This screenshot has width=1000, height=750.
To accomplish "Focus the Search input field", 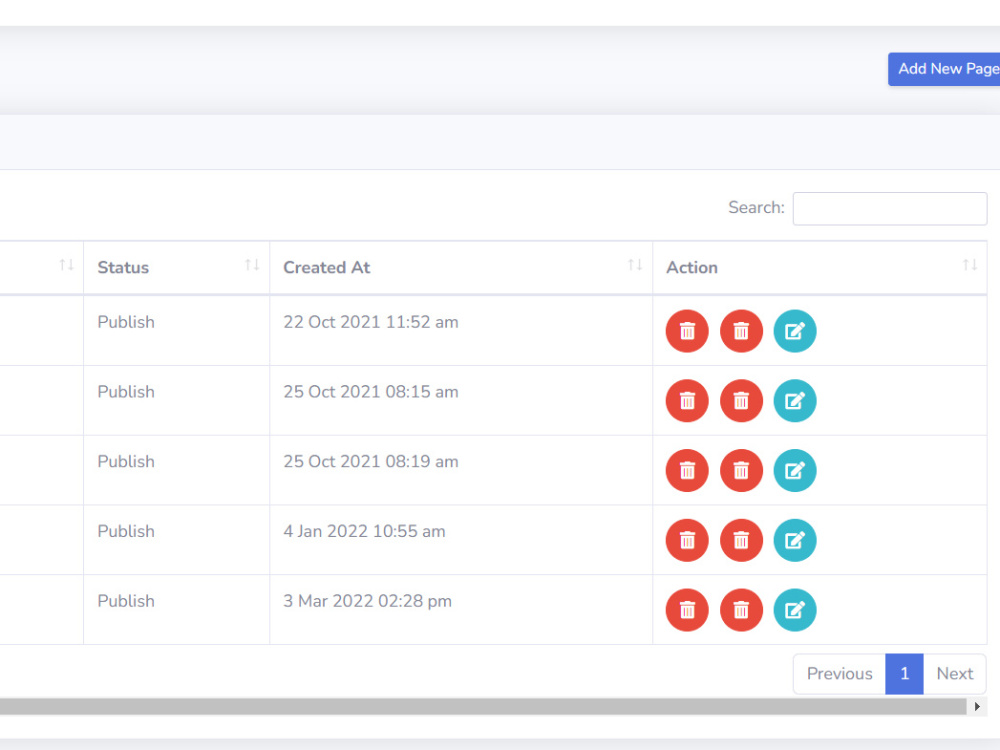I will [x=890, y=209].
